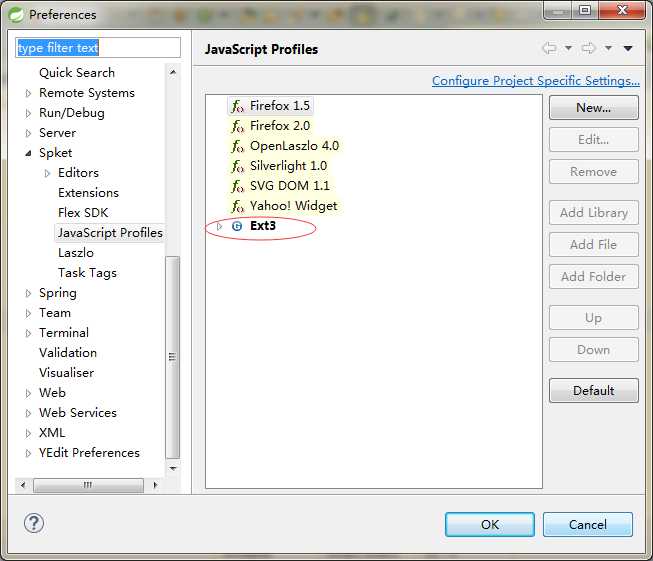The height and width of the screenshot is (561, 653).
Task: Dismiss the dialog with Cancel
Action: (588, 525)
